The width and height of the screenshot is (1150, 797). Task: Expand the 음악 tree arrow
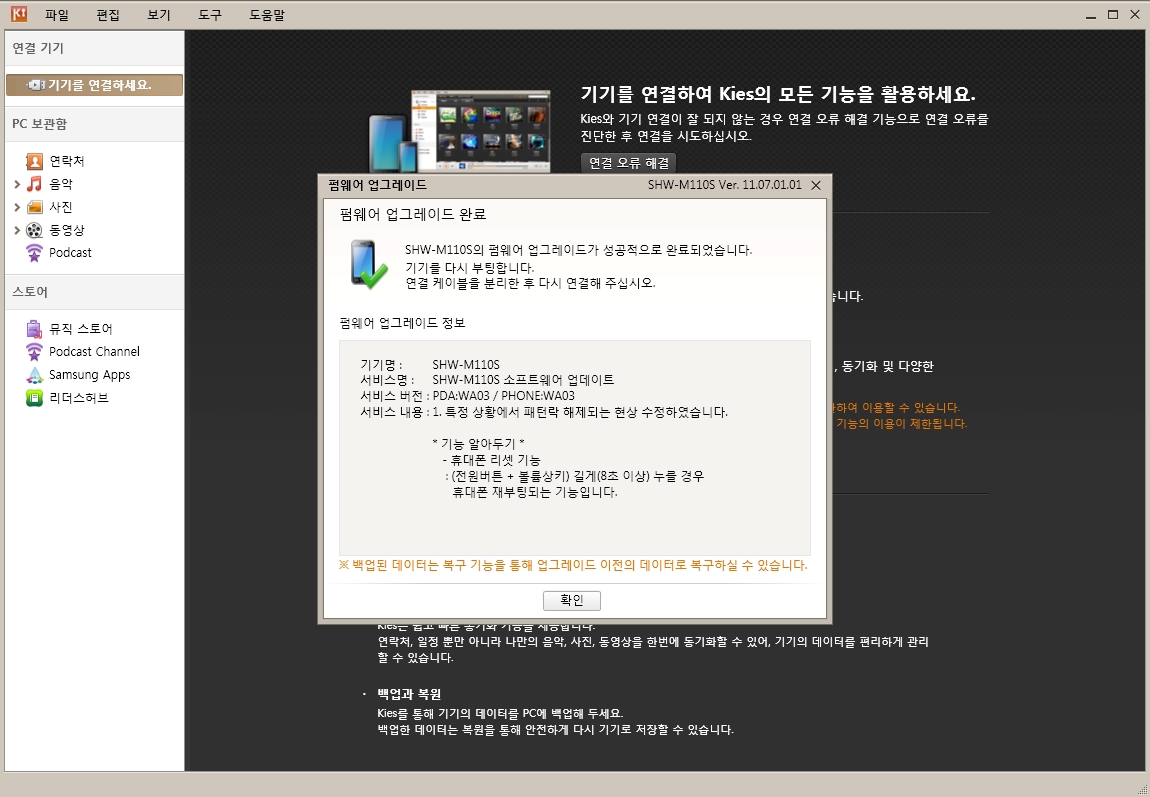17,184
